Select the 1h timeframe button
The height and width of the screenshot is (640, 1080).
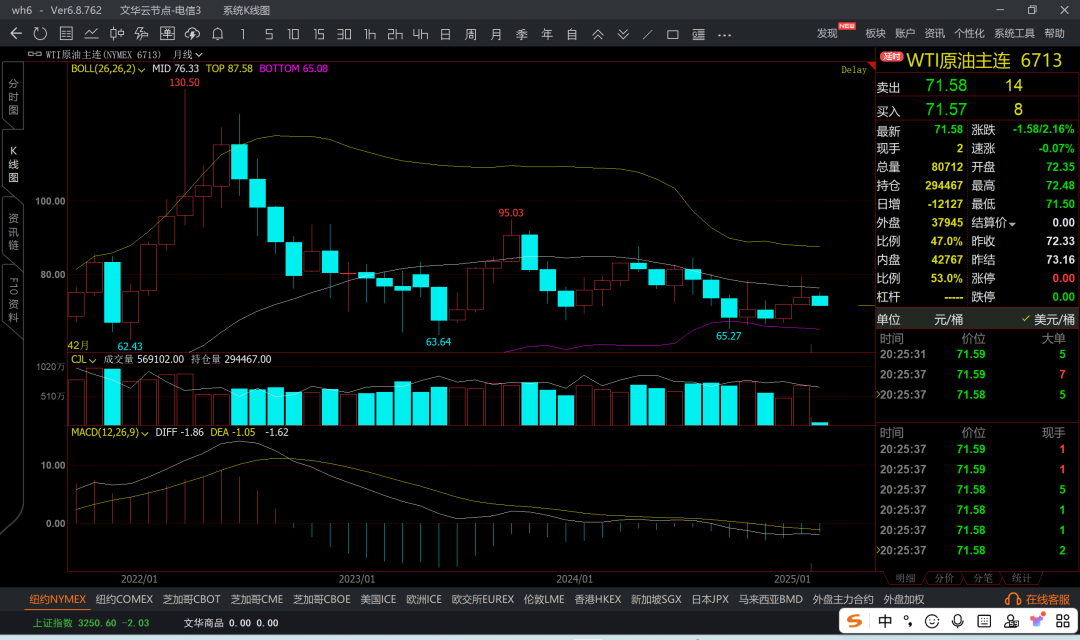tap(370, 34)
